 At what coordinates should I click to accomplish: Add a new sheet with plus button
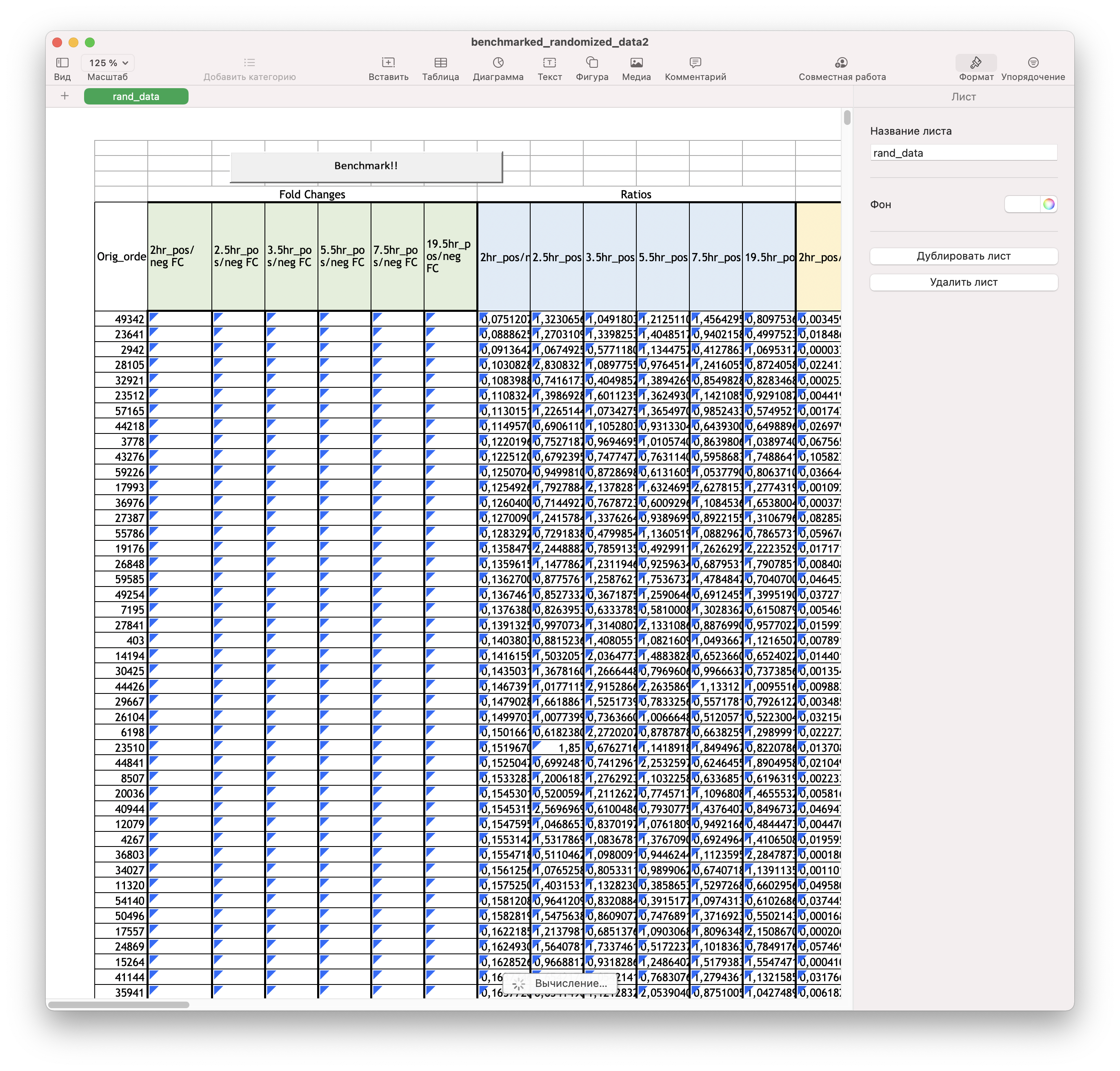click(64, 96)
